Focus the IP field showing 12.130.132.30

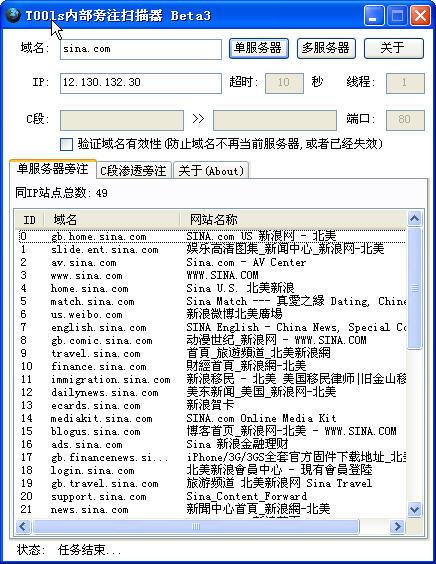pyautogui.click(x=141, y=83)
